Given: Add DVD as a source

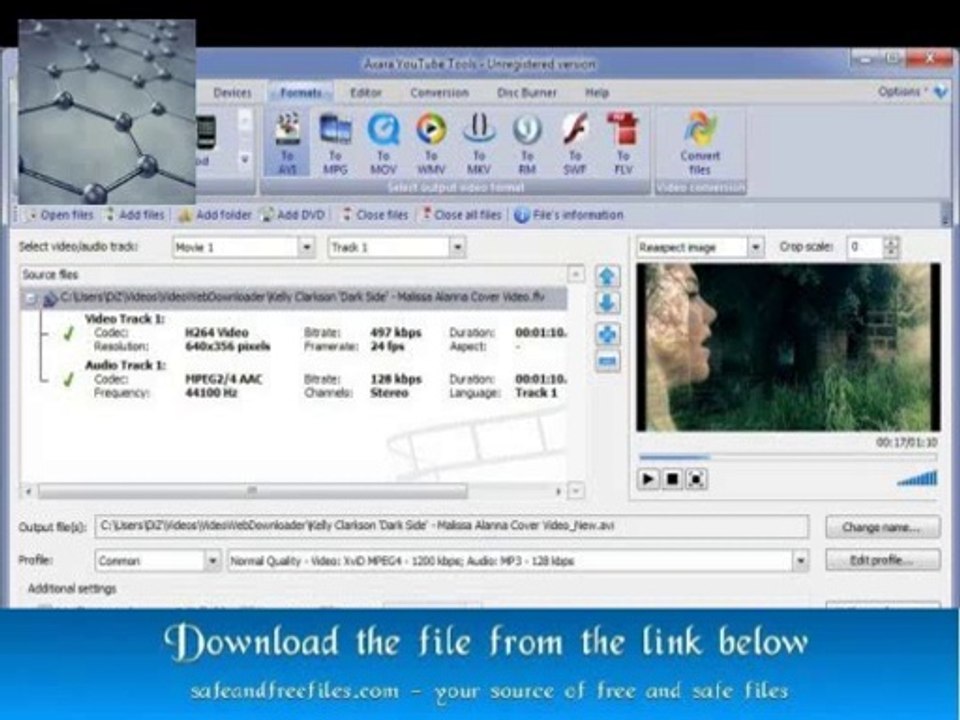Looking at the screenshot, I should click(293, 215).
